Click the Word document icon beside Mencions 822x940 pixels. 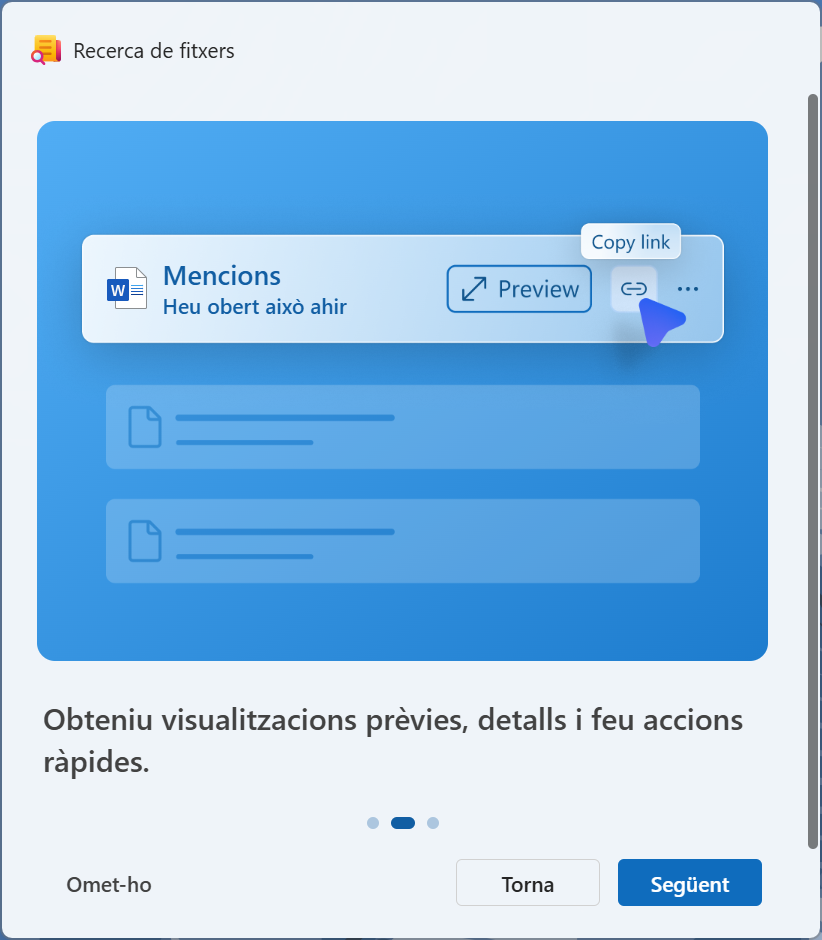pos(126,289)
